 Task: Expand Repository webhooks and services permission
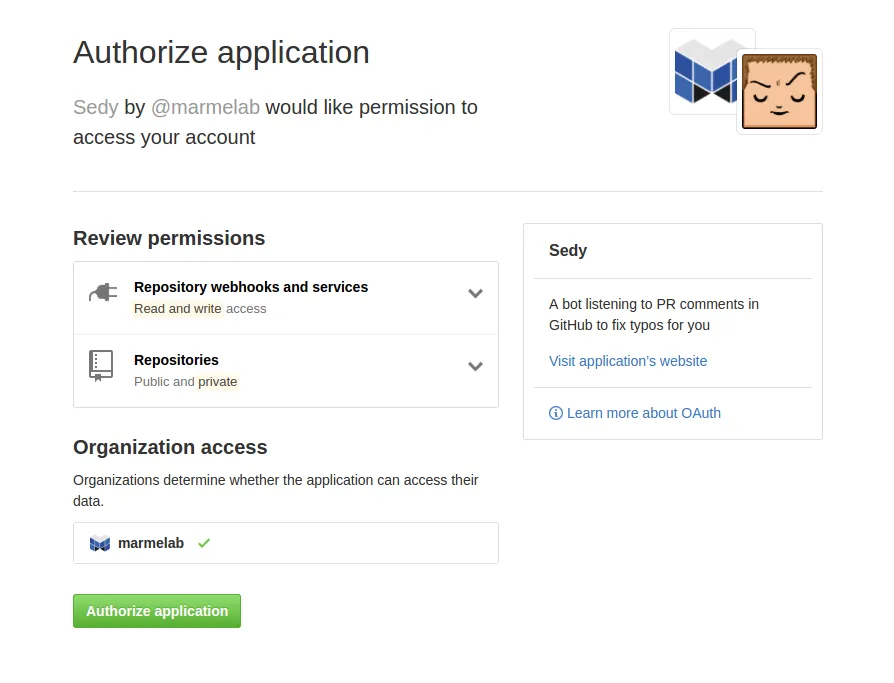click(476, 294)
